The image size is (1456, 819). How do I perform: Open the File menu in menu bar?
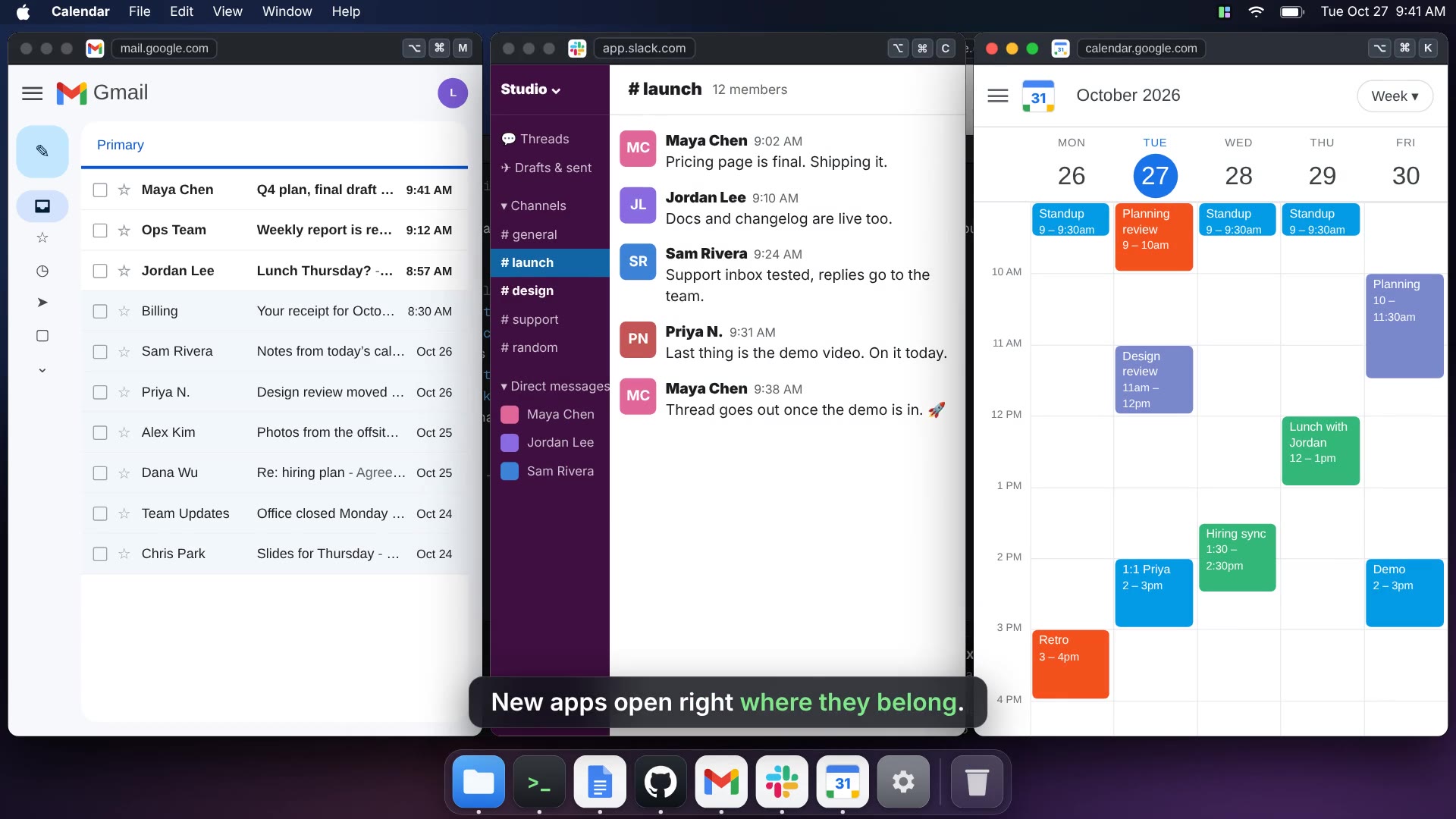click(x=140, y=11)
